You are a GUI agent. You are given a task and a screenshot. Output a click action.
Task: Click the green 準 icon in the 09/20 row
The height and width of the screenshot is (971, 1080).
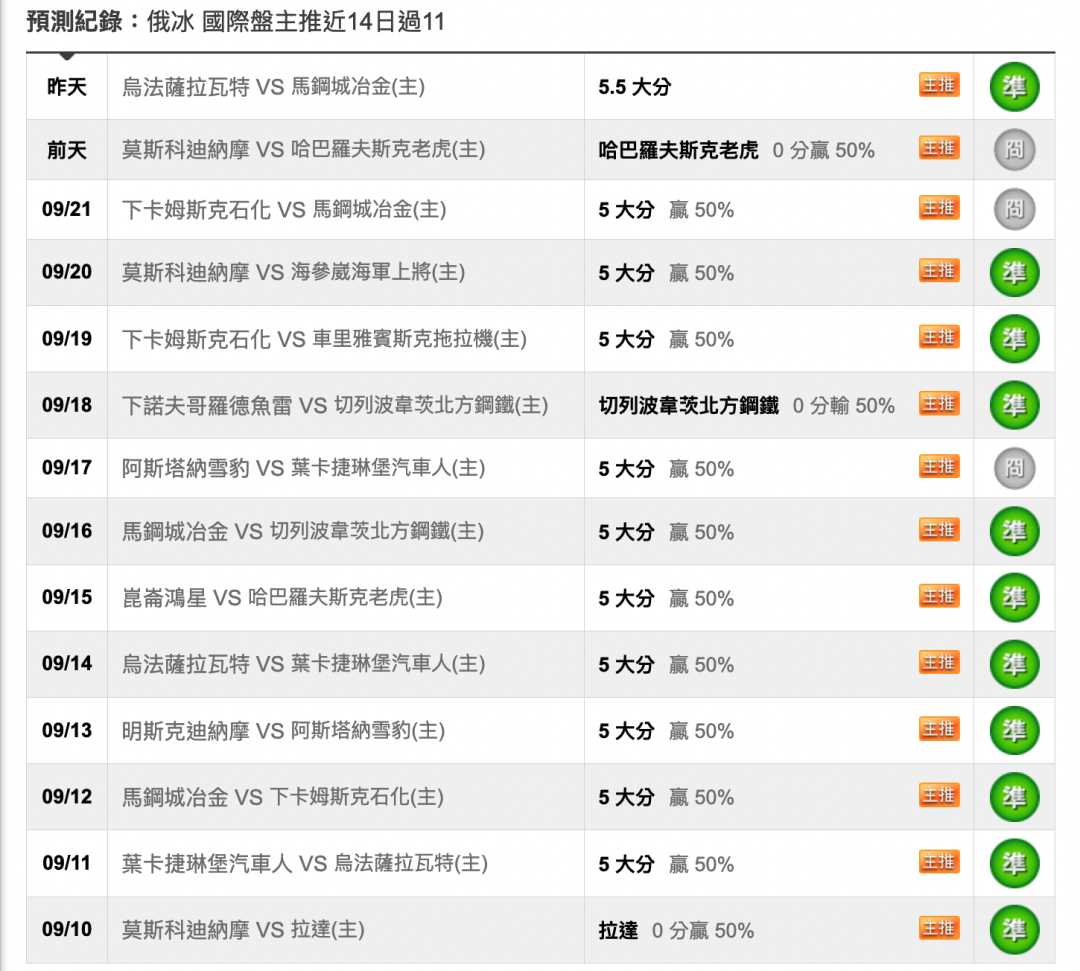[x=1014, y=273]
